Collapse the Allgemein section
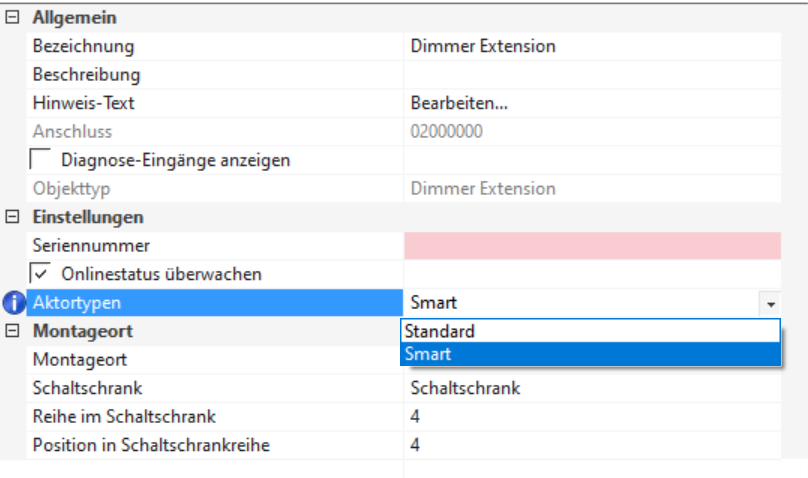 (x=13, y=18)
